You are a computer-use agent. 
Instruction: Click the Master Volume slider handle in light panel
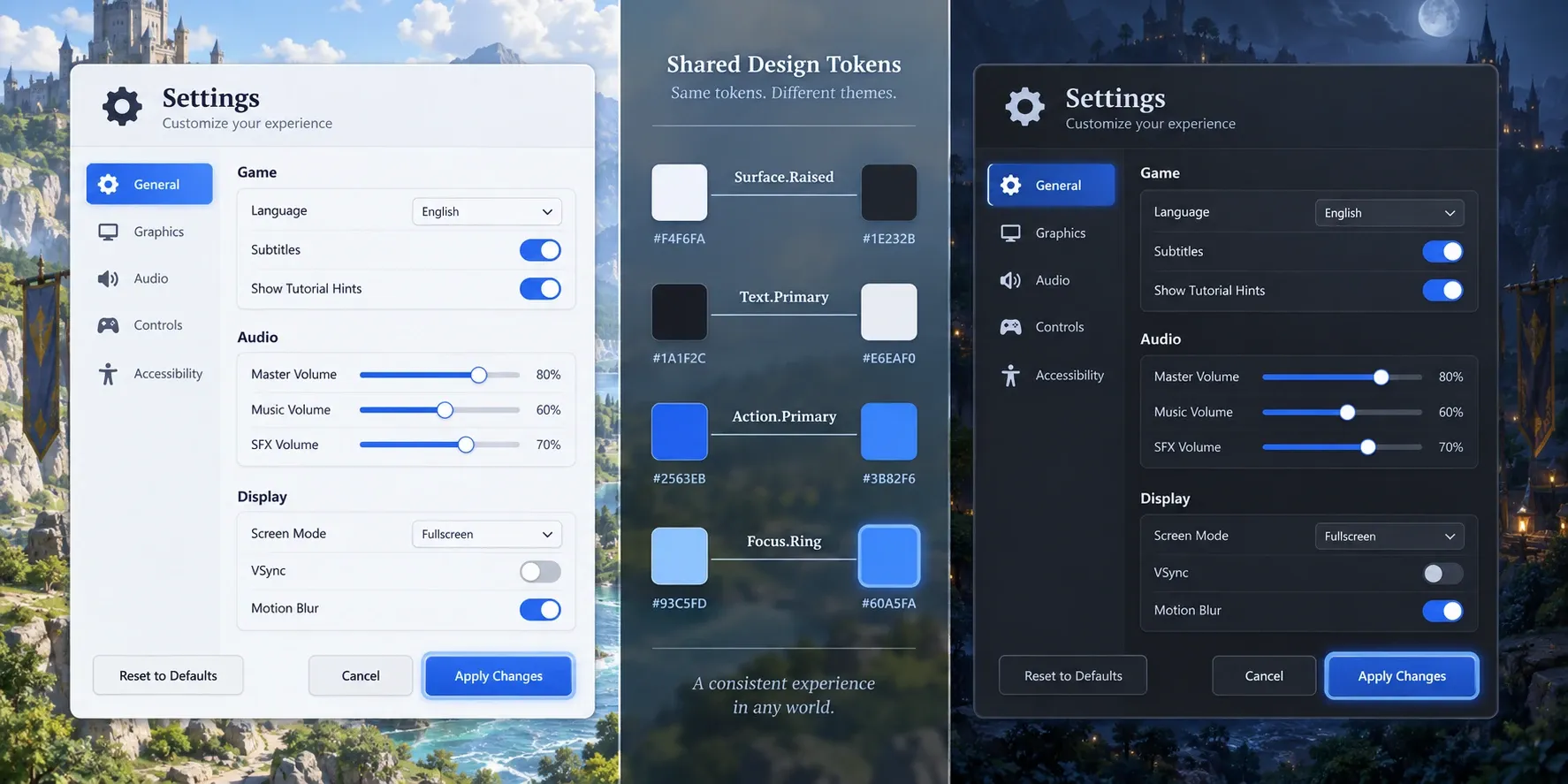click(478, 375)
